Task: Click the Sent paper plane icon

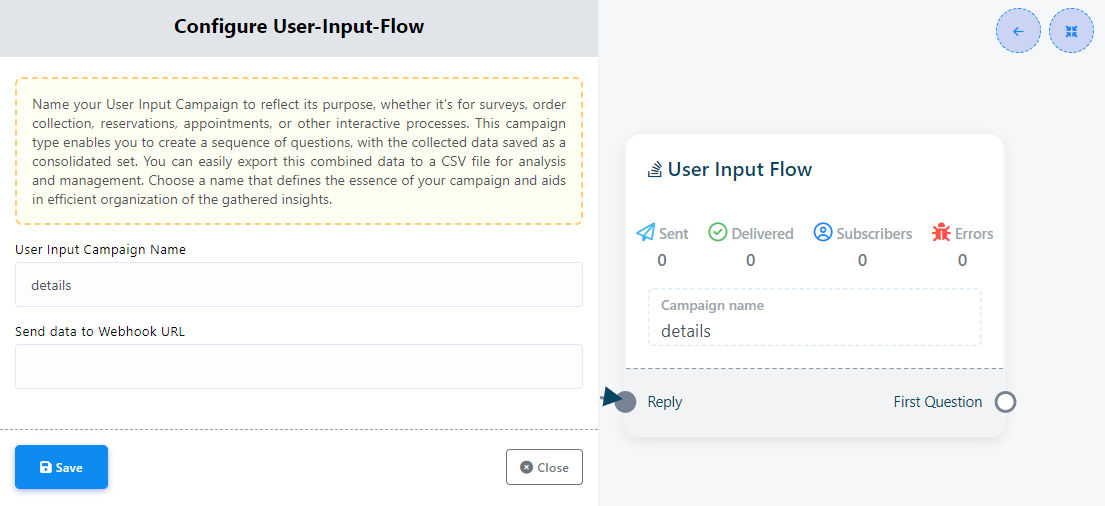Action: pyautogui.click(x=646, y=233)
